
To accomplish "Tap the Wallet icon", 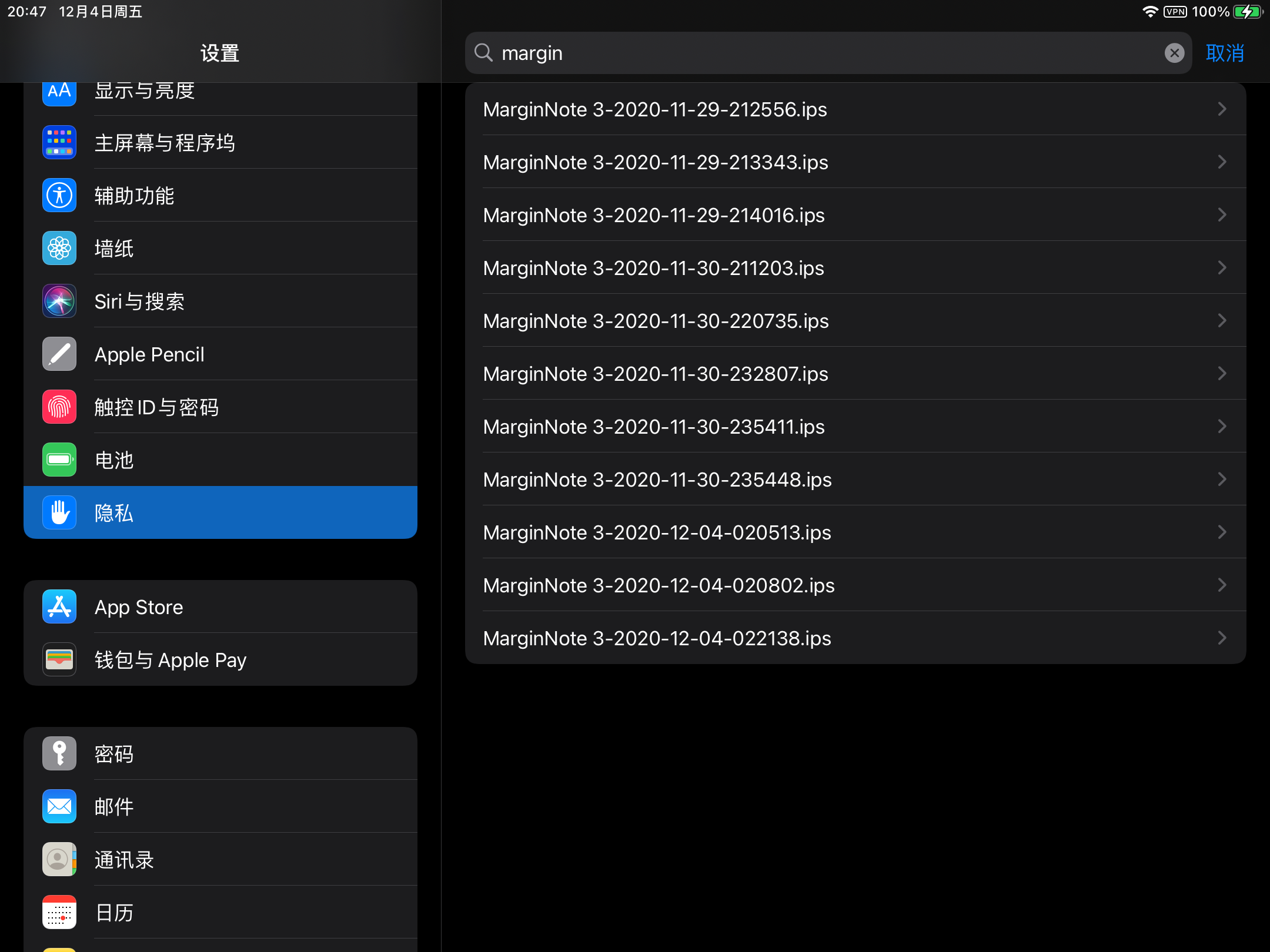I will [x=59, y=659].
